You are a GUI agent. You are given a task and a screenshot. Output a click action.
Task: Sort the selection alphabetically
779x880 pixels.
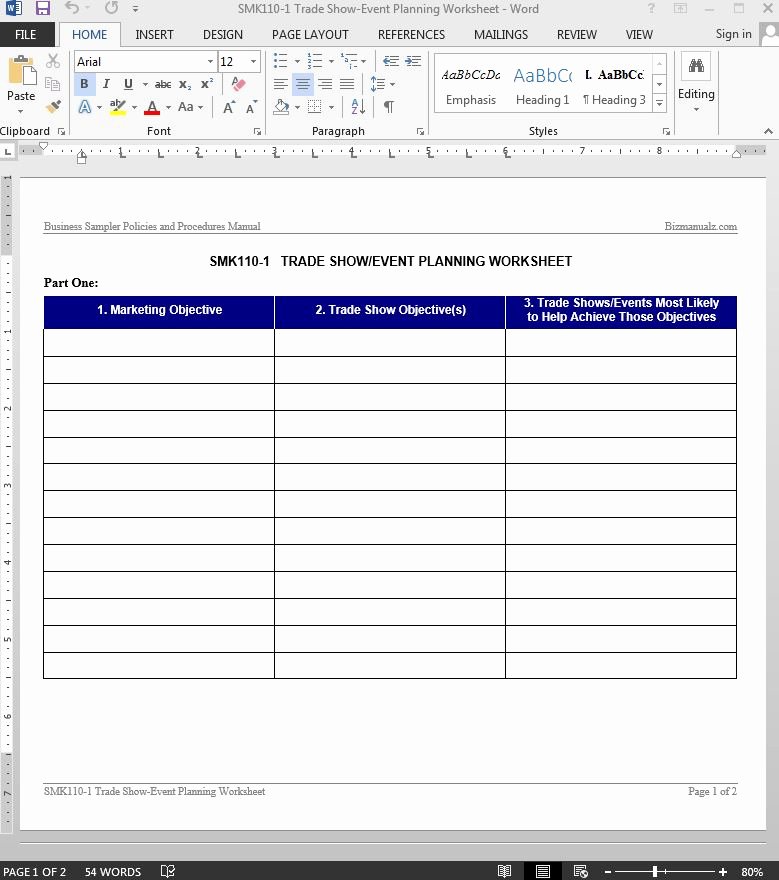pyautogui.click(x=358, y=107)
